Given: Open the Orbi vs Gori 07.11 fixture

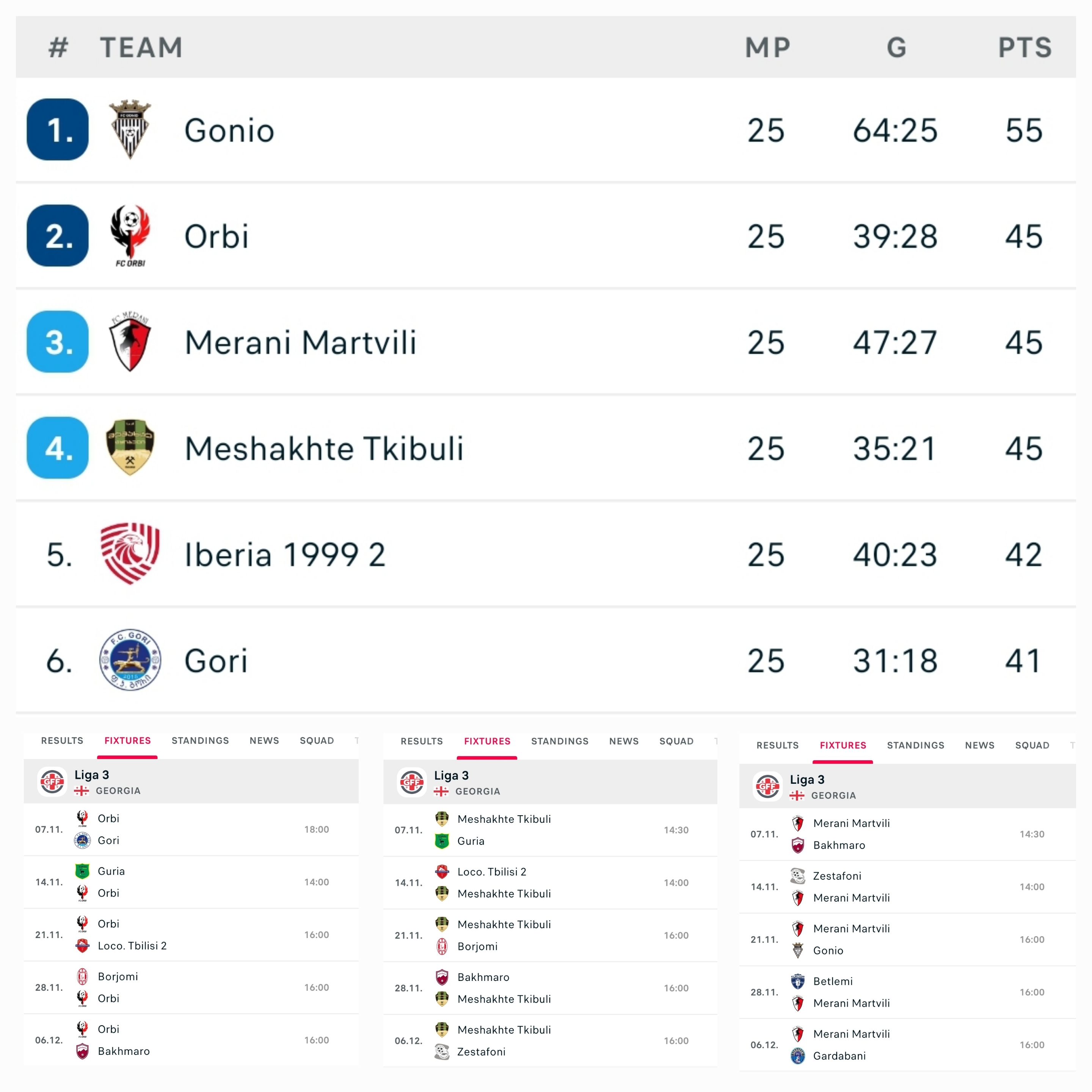Looking at the screenshot, I should (190, 829).
